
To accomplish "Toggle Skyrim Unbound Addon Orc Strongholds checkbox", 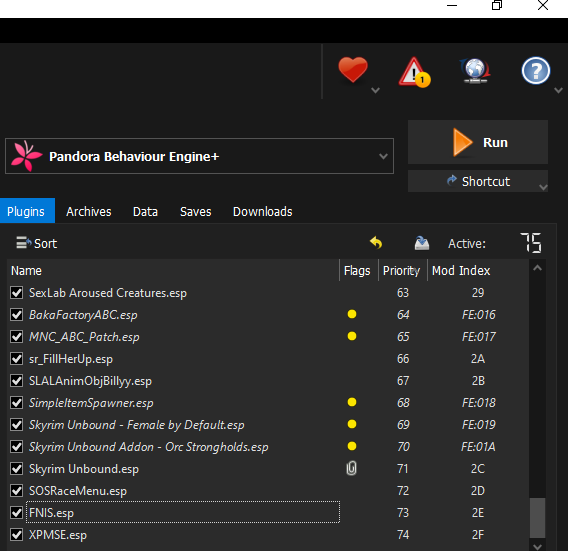I will [17, 447].
